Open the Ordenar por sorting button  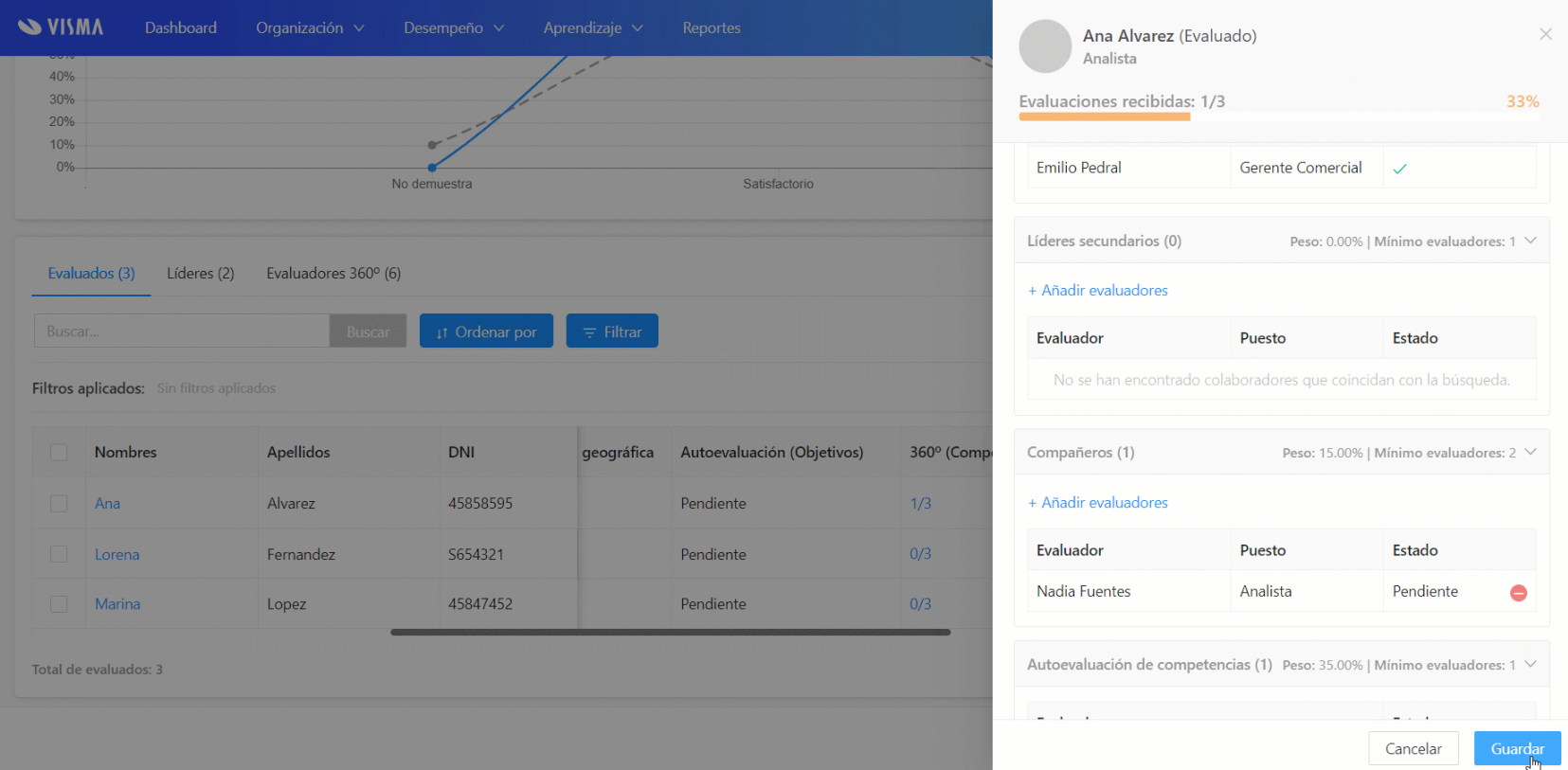[x=486, y=331]
